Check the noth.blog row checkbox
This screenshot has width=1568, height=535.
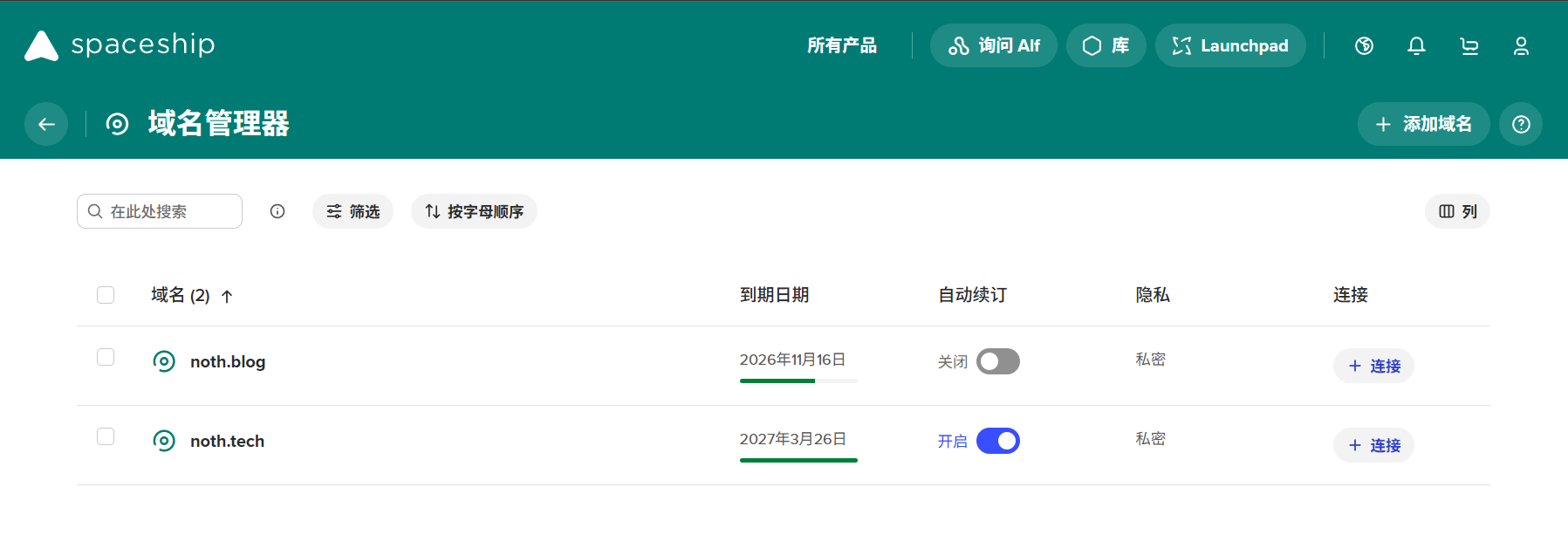106,357
